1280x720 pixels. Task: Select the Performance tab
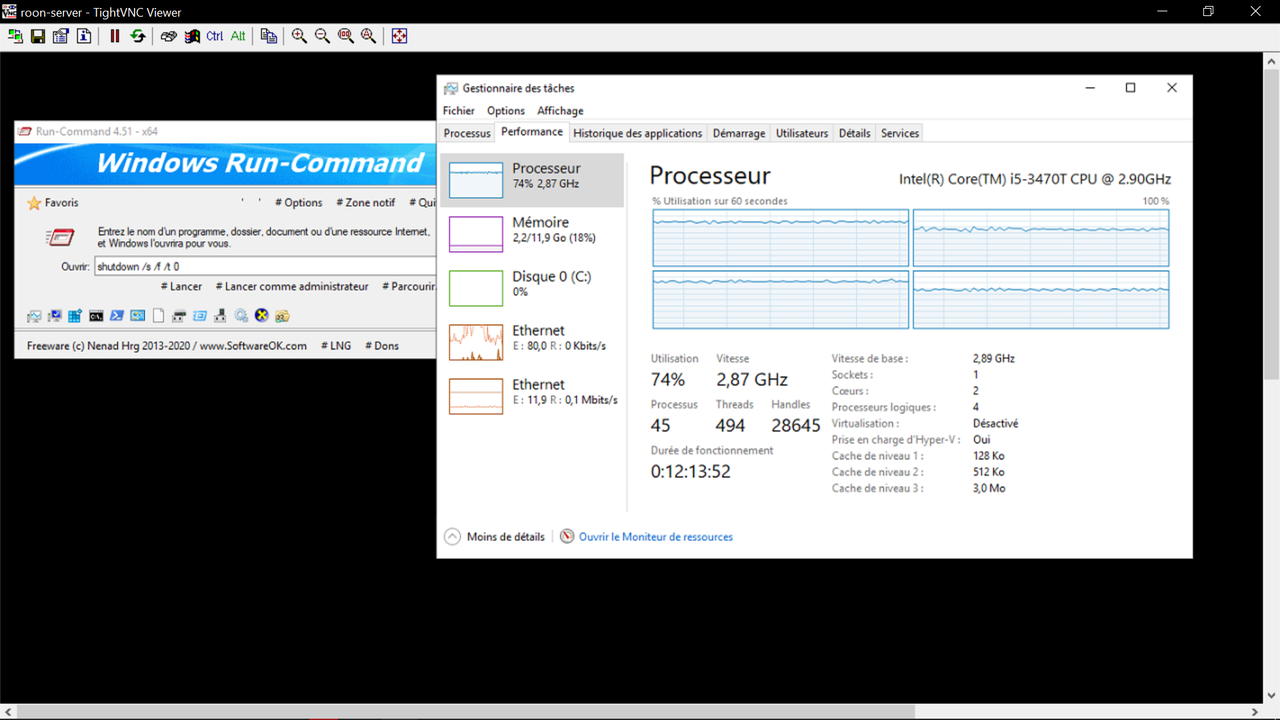(532, 132)
